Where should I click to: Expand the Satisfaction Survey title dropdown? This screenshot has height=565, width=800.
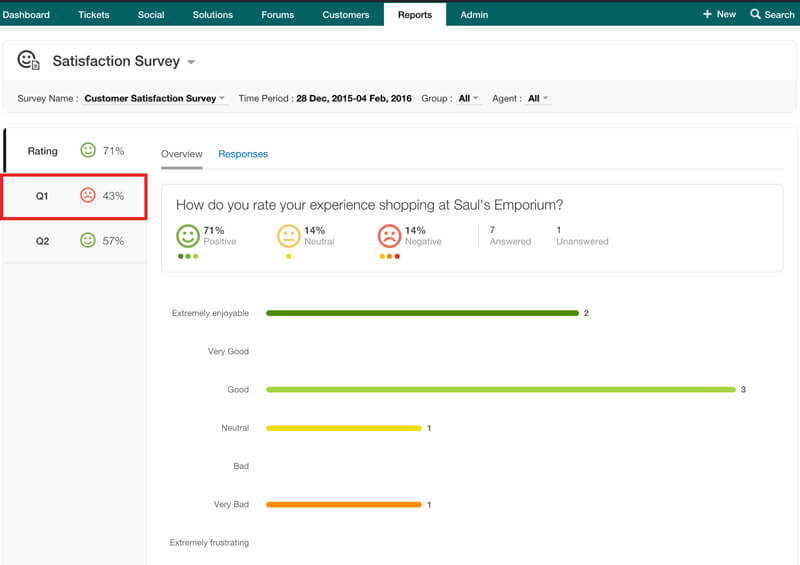coord(191,62)
